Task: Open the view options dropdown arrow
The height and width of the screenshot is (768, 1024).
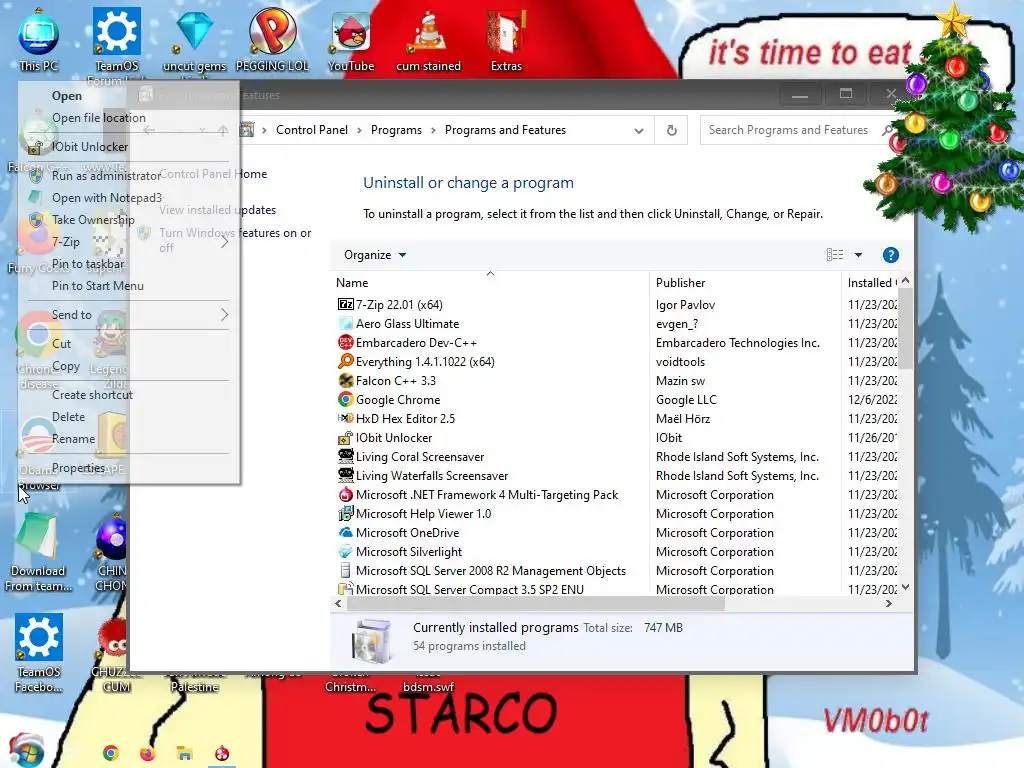Action: (858, 255)
